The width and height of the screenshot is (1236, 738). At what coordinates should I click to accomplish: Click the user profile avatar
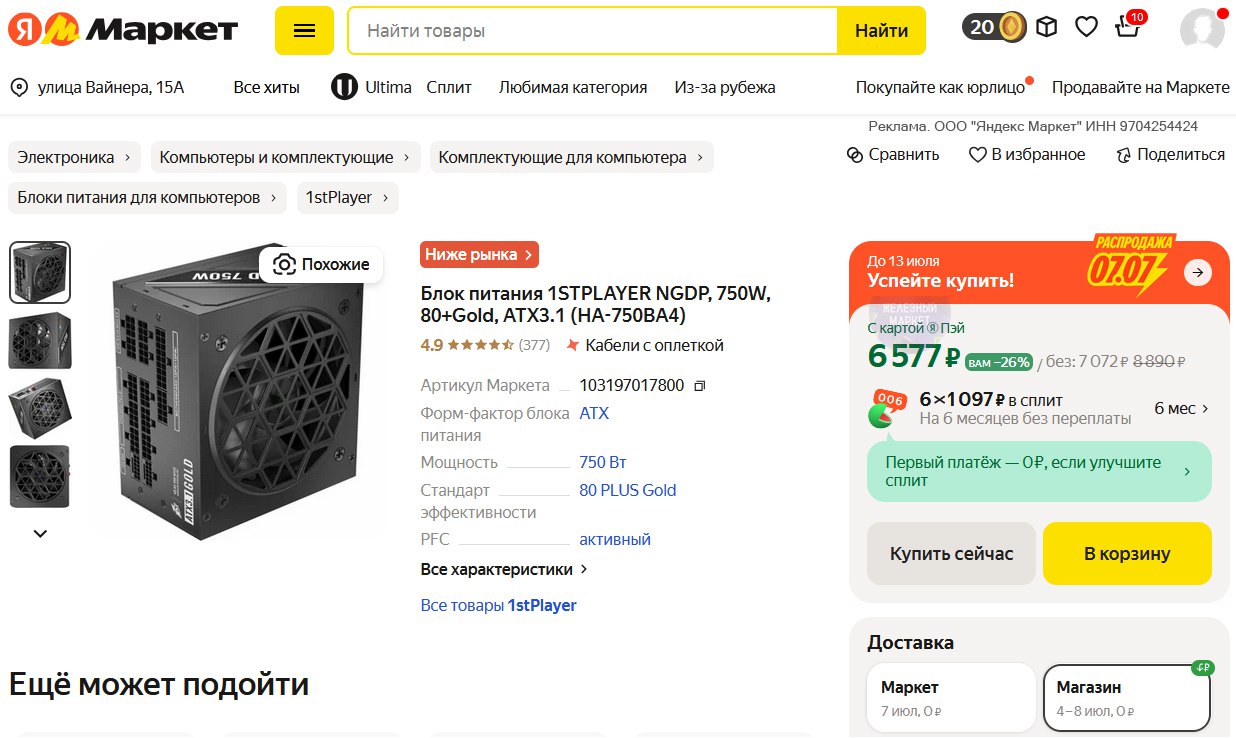(1202, 29)
